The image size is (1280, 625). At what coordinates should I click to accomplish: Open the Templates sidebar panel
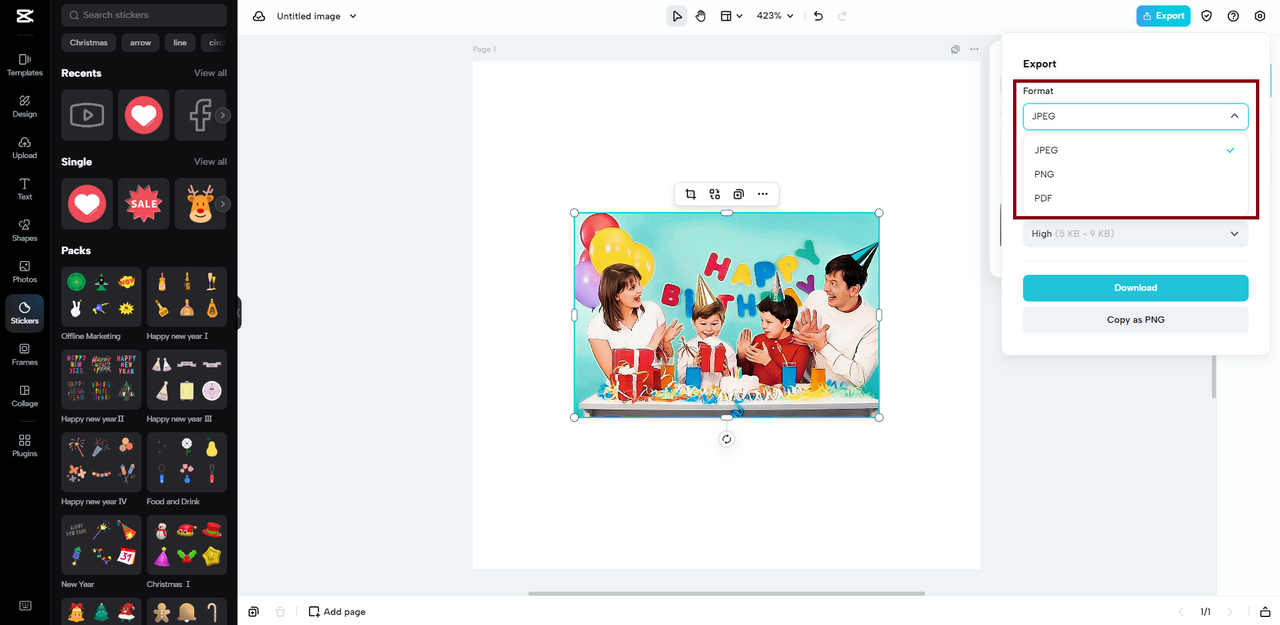tap(25, 65)
